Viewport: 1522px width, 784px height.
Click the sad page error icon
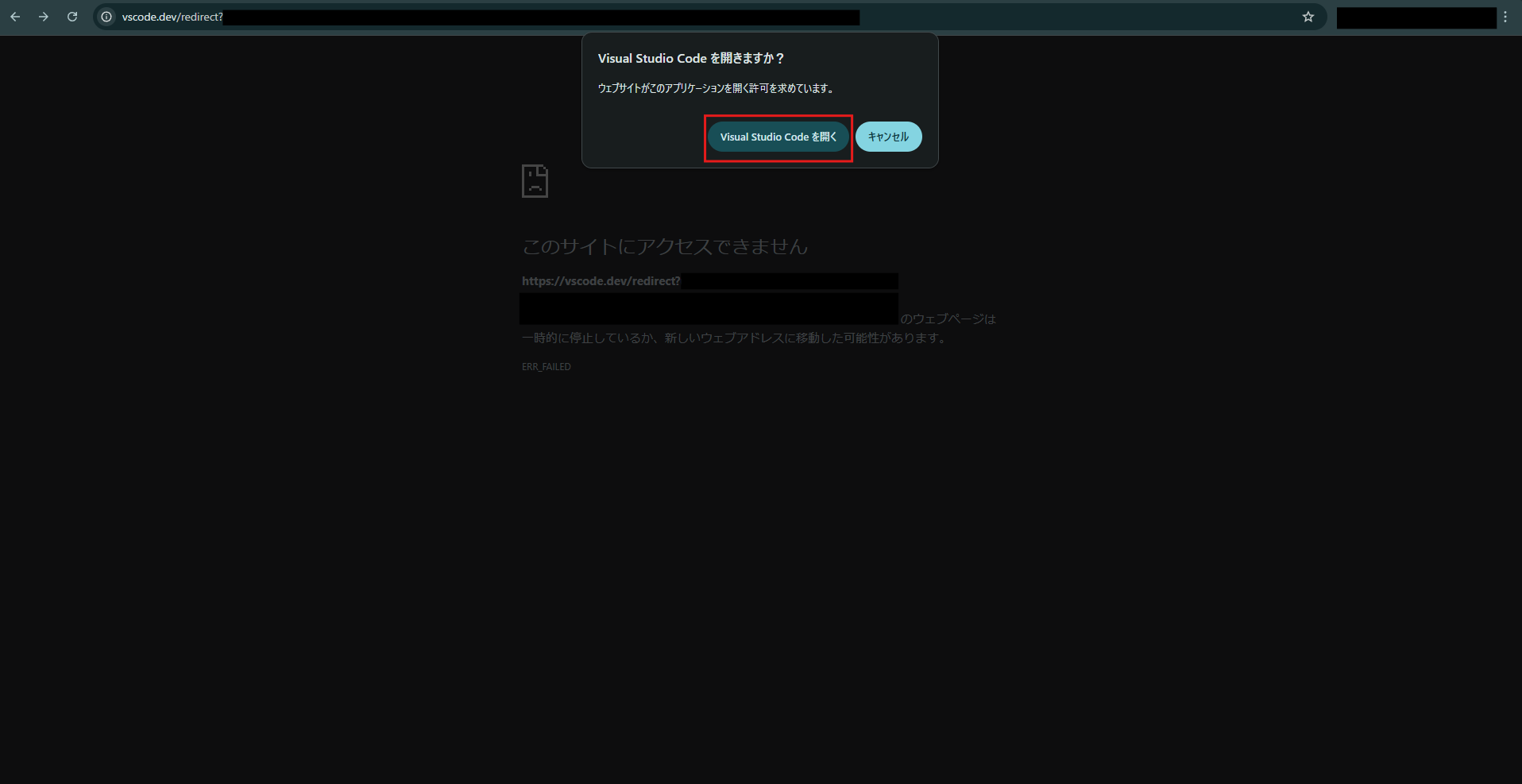click(535, 181)
